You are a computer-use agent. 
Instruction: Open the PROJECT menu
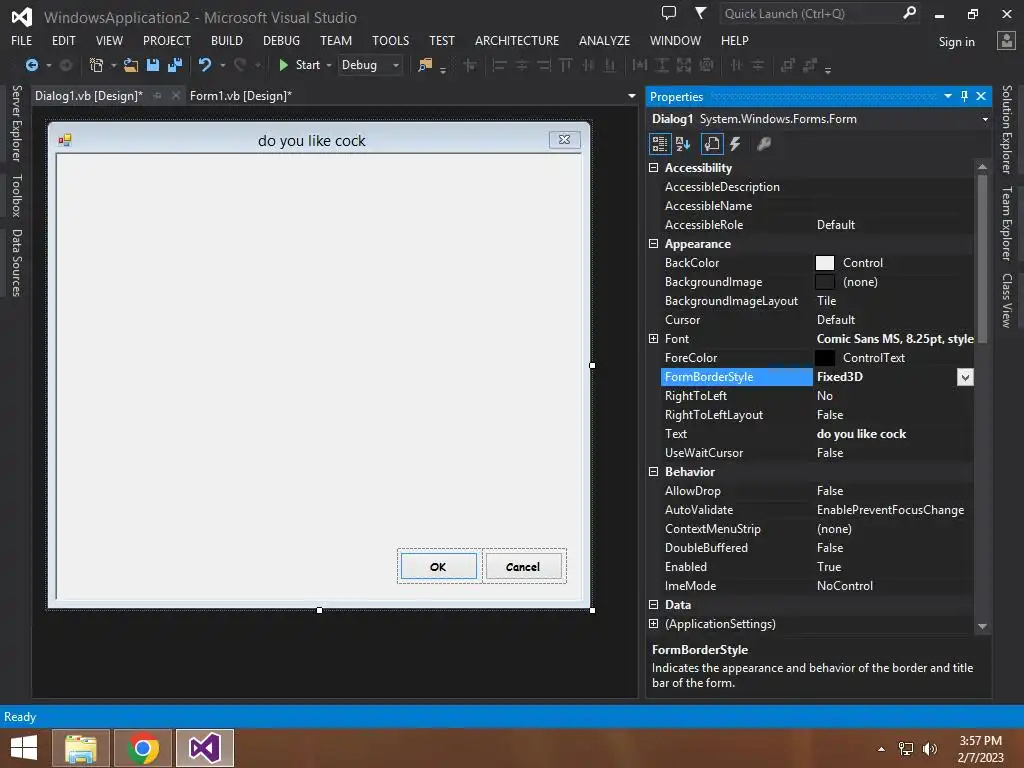pyautogui.click(x=167, y=40)
